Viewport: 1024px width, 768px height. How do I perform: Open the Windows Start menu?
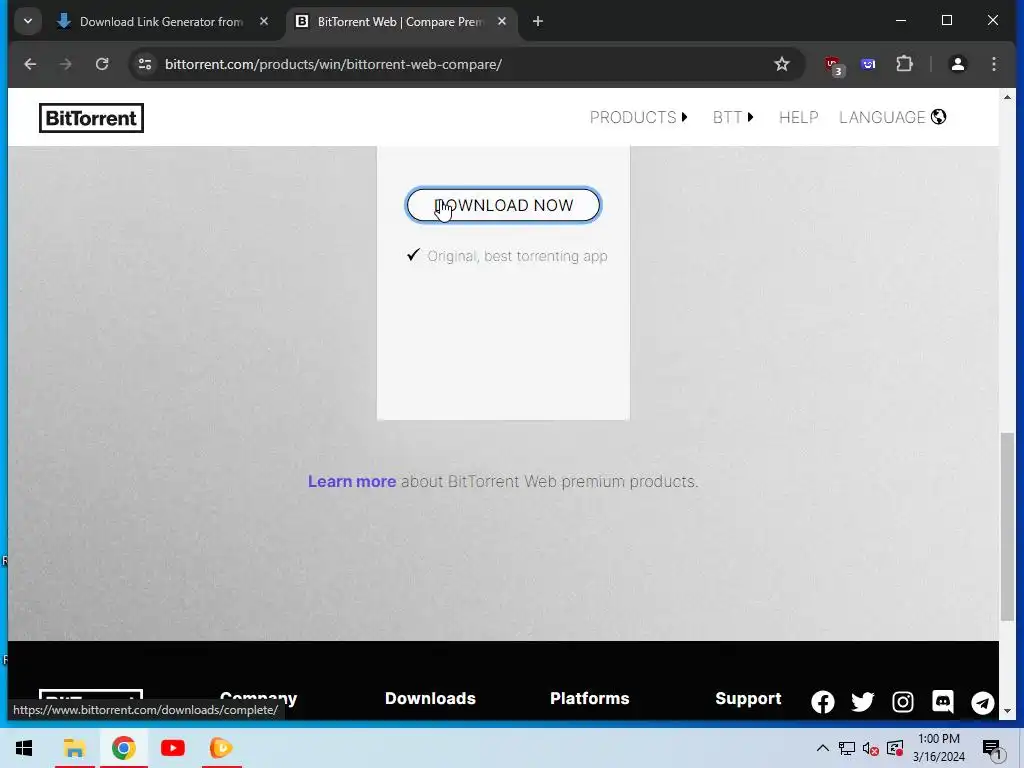pyautogui.click(x=24, y=748)
